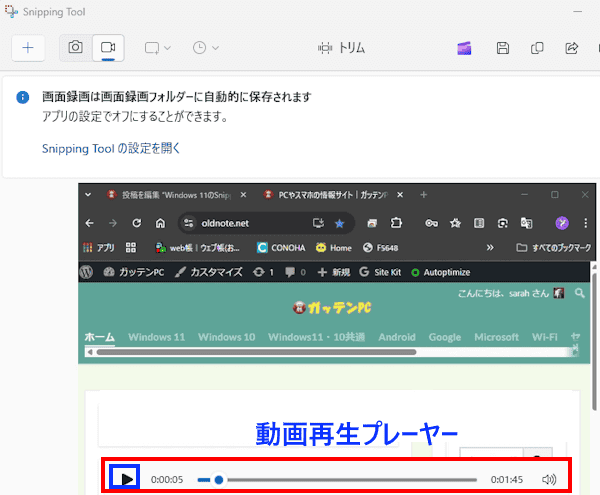Close the PCやスマホの情報サイト browser tab
Image resolution: width=600 pixels, height=495 pixels.
400,195
